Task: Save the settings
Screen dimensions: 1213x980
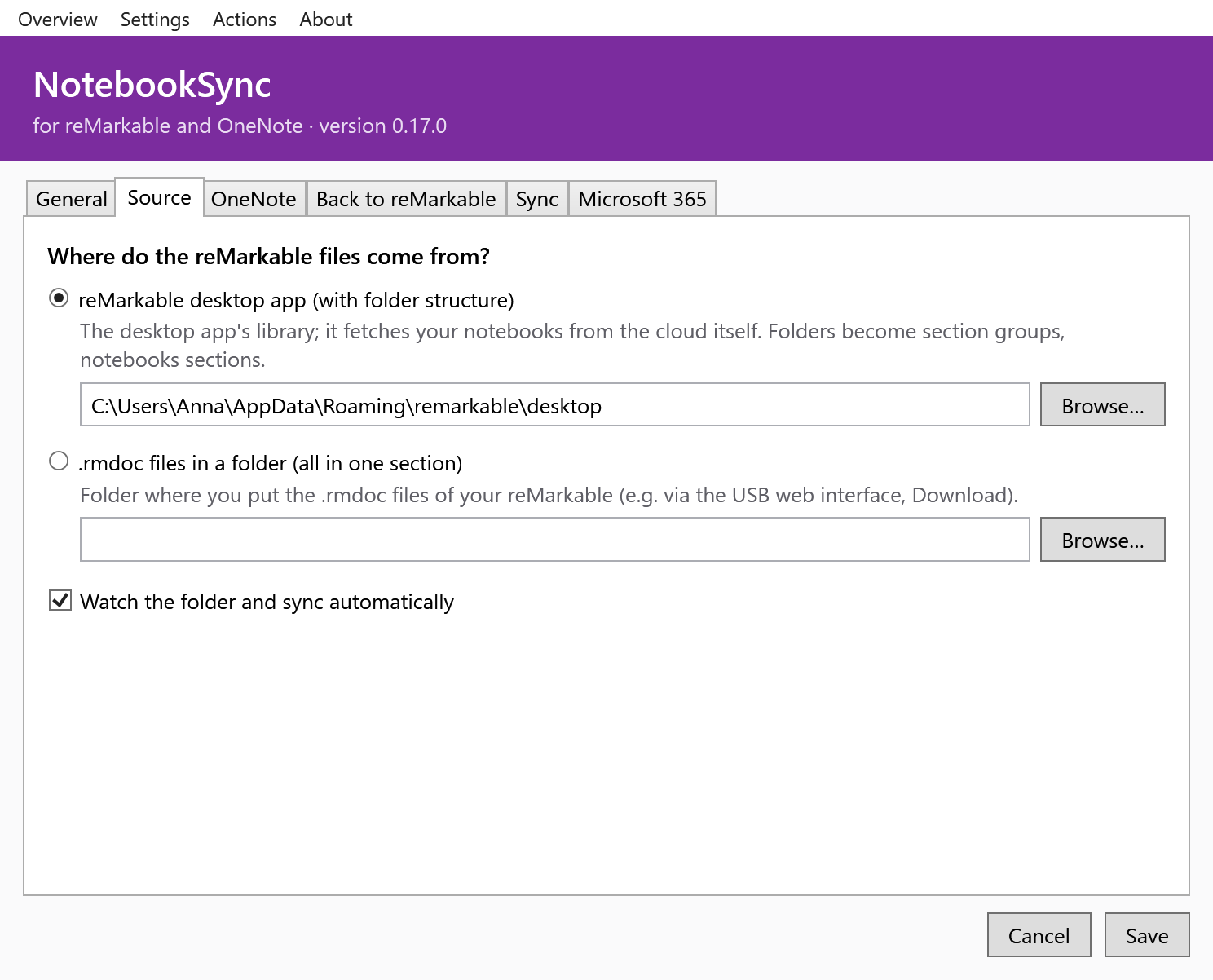Action: tap(1147, 934)
